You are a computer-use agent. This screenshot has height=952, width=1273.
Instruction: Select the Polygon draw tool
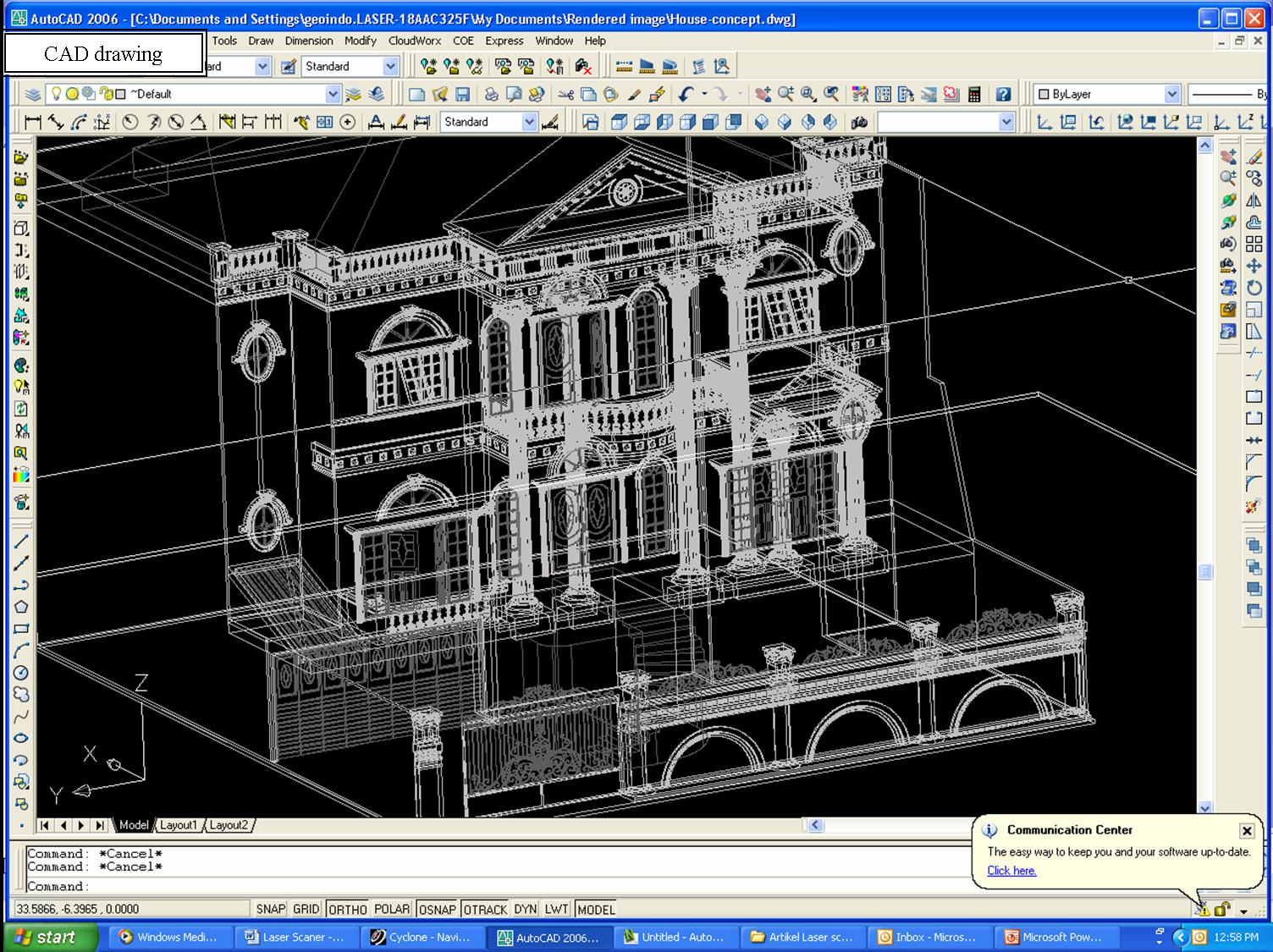coord(21,607)
